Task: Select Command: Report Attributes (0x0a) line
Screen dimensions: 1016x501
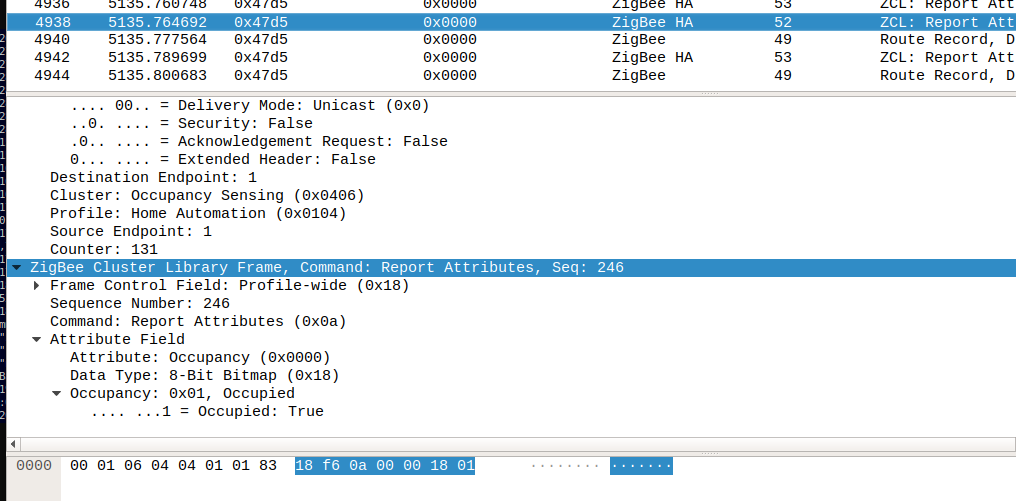Action: click(x=198, y=321)
